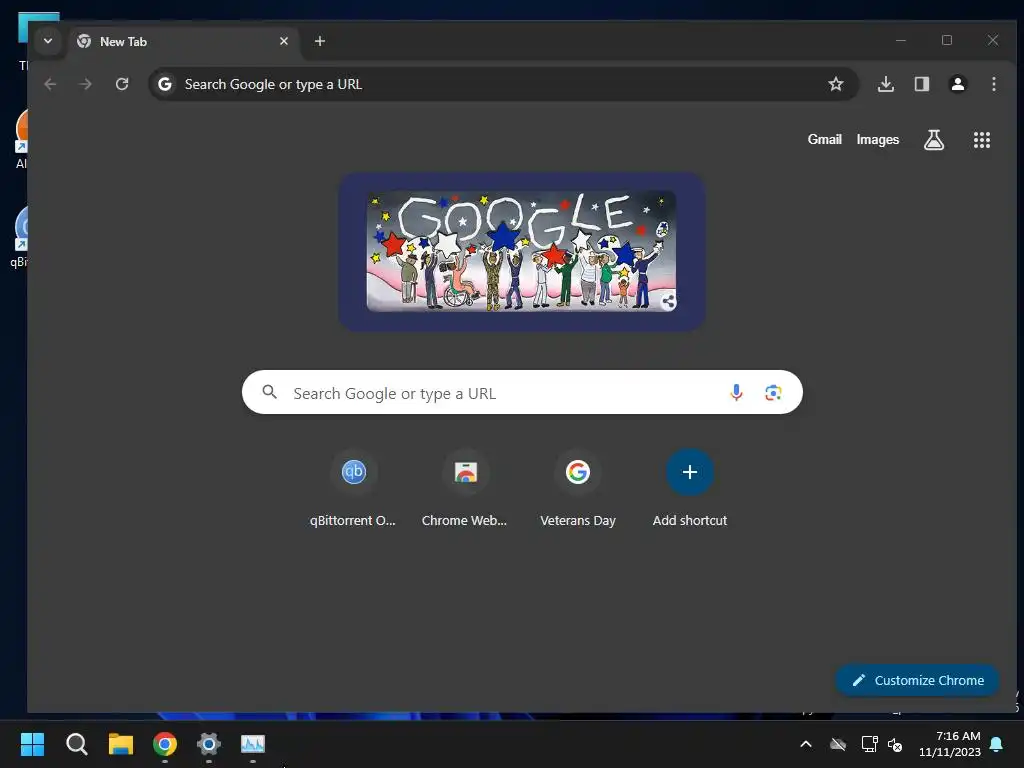This screenshot has width=1024, height=768.
Task: Click the Customize Chrome button
Action: click(918, 680)
